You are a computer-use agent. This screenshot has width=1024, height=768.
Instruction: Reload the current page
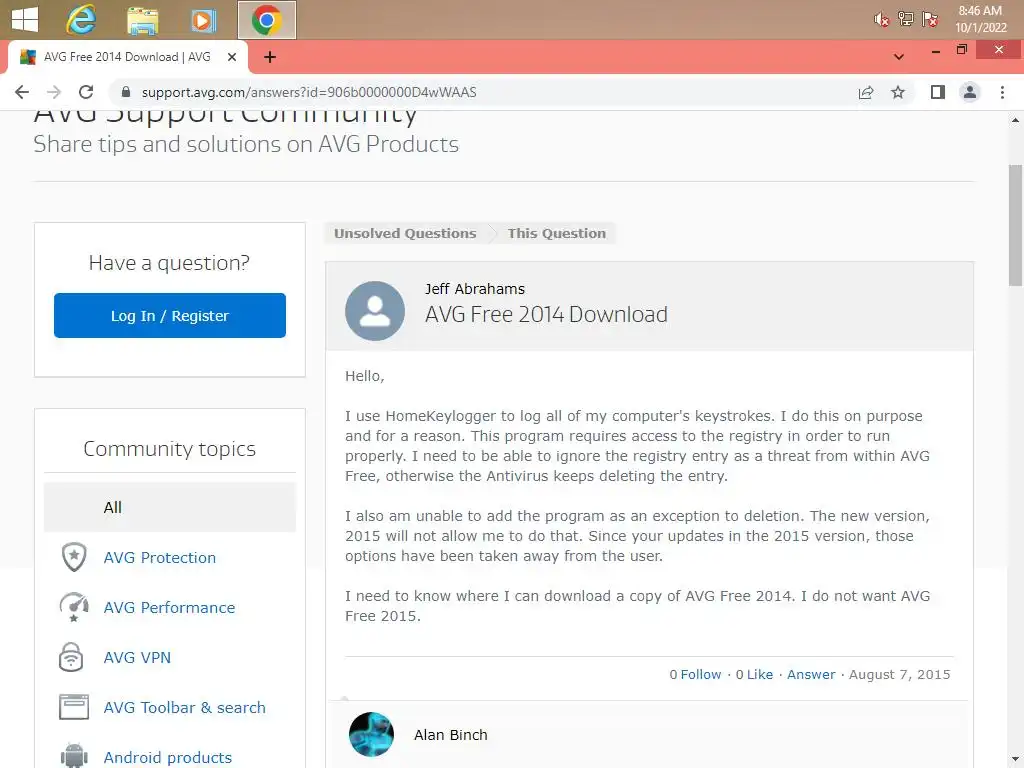[86, 92]
